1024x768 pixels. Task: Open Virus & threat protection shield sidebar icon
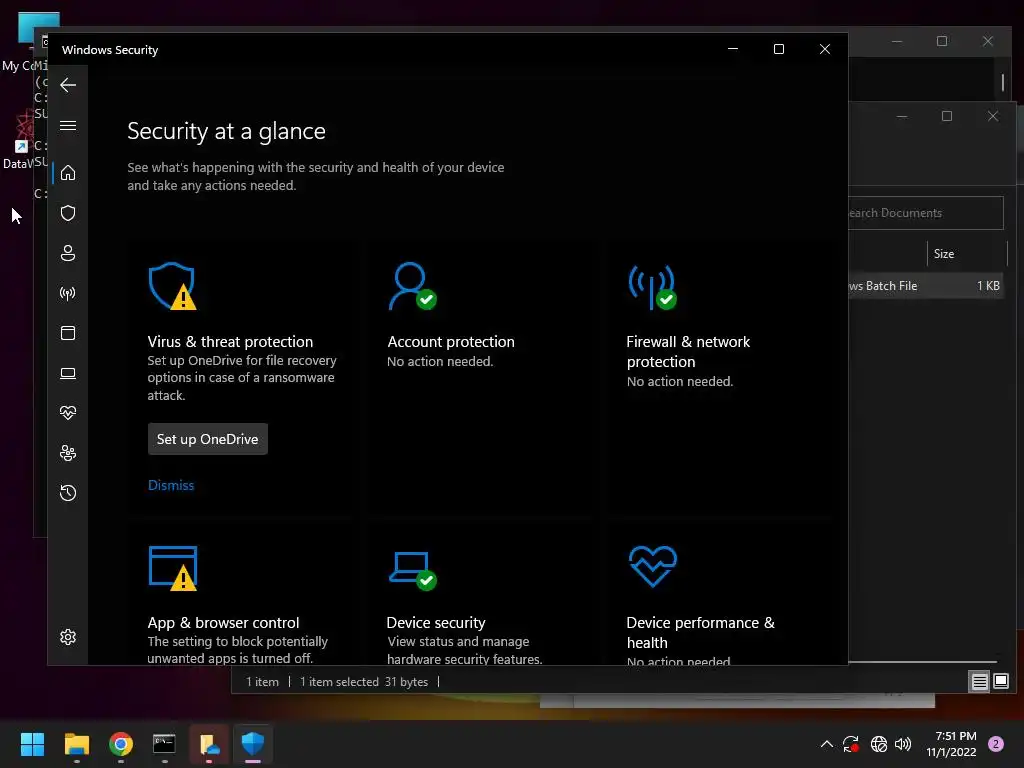(68, 213)
